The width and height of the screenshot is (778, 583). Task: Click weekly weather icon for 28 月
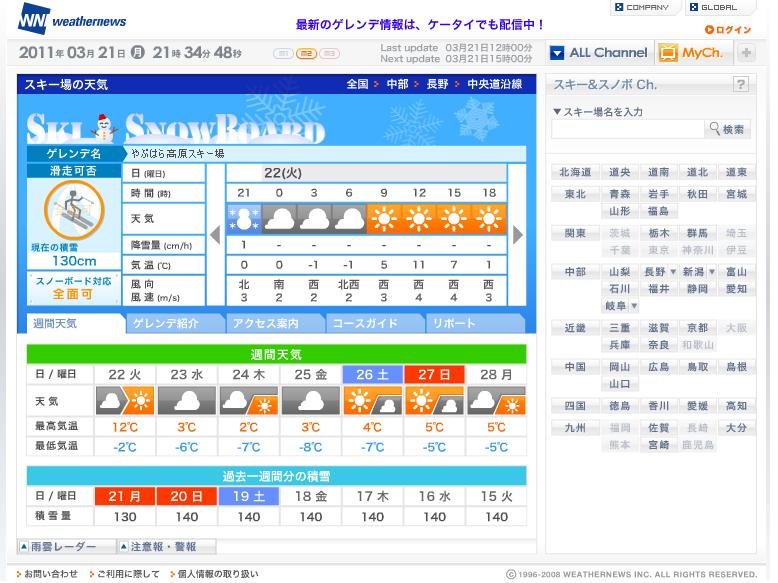[497, 401]
